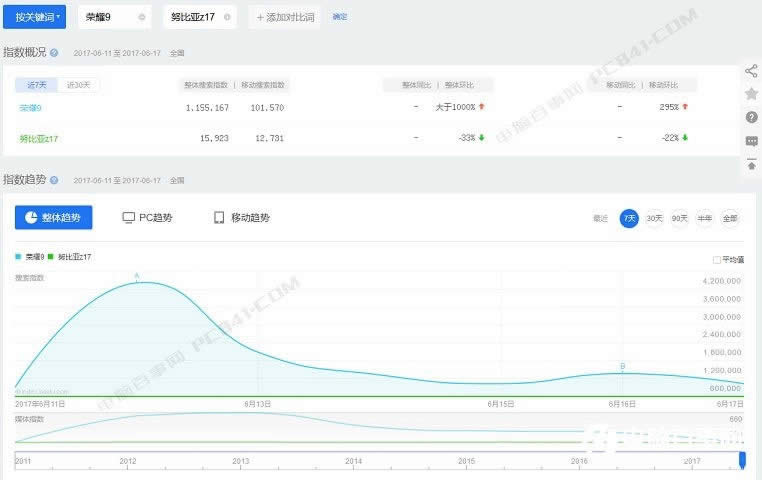
Task: Remove the 努比亚z17 keyword with its clear icon
Action: pos(227,17)
